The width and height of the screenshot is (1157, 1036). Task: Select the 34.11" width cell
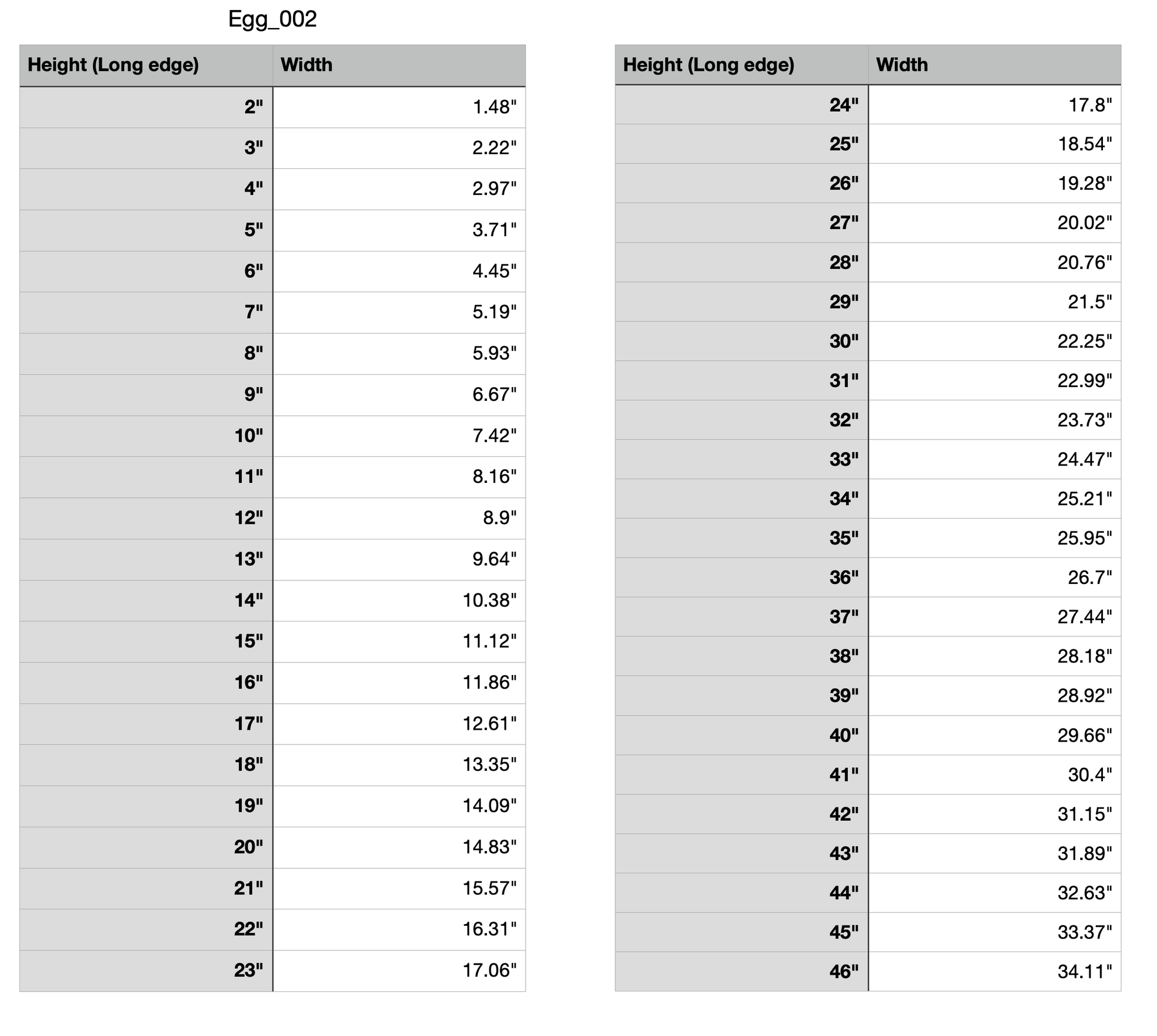click(995, 971)
